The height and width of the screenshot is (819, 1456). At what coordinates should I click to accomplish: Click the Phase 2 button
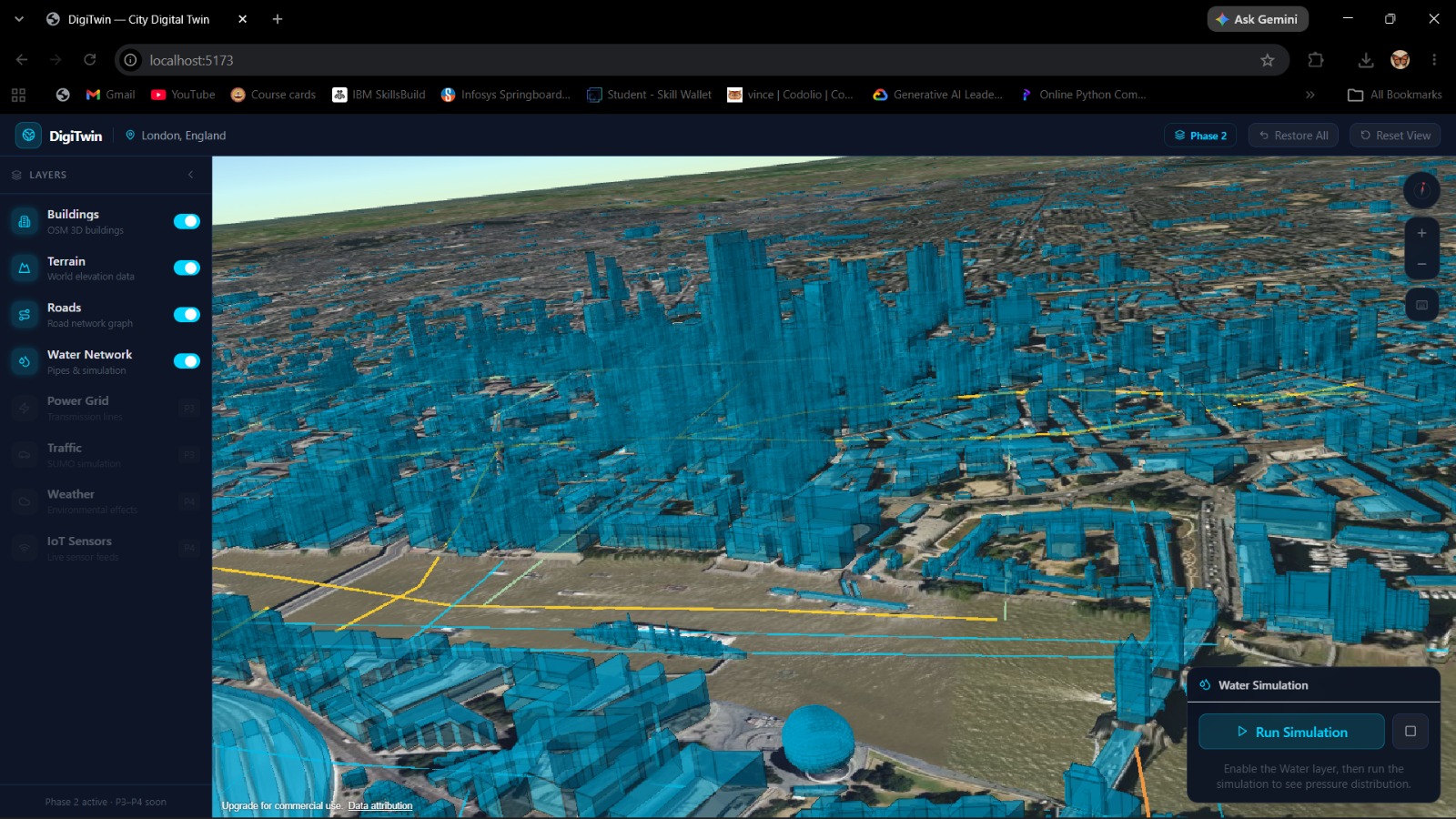tap(1200, 136)
